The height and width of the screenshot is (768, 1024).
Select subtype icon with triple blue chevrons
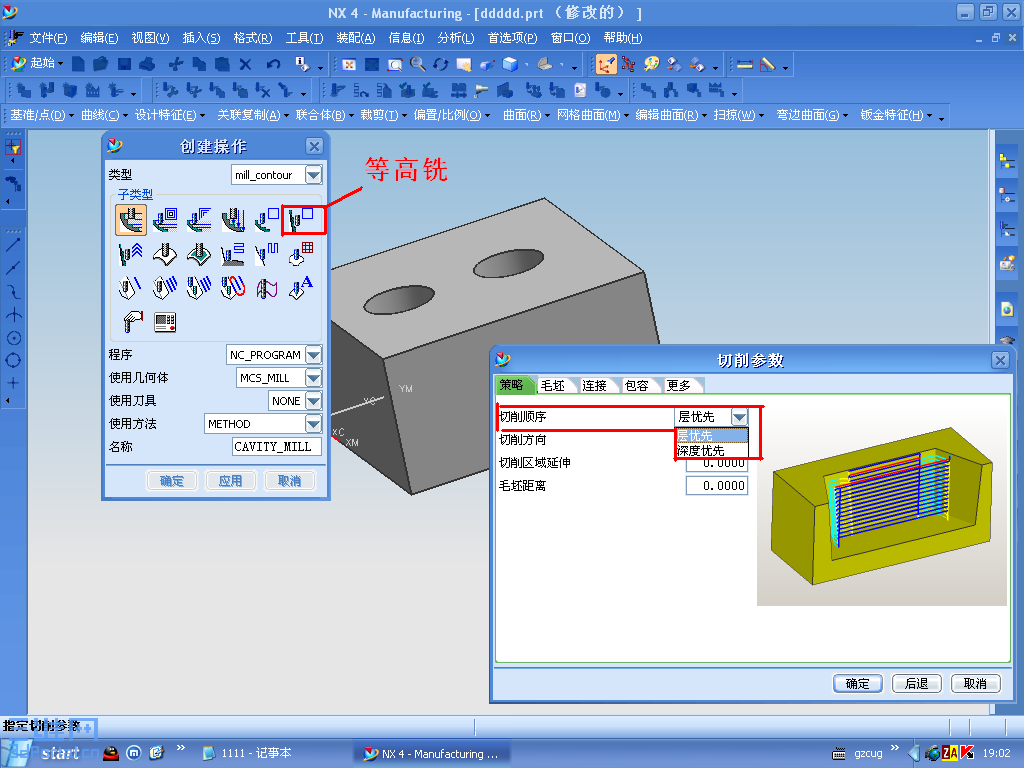[131, 253]
